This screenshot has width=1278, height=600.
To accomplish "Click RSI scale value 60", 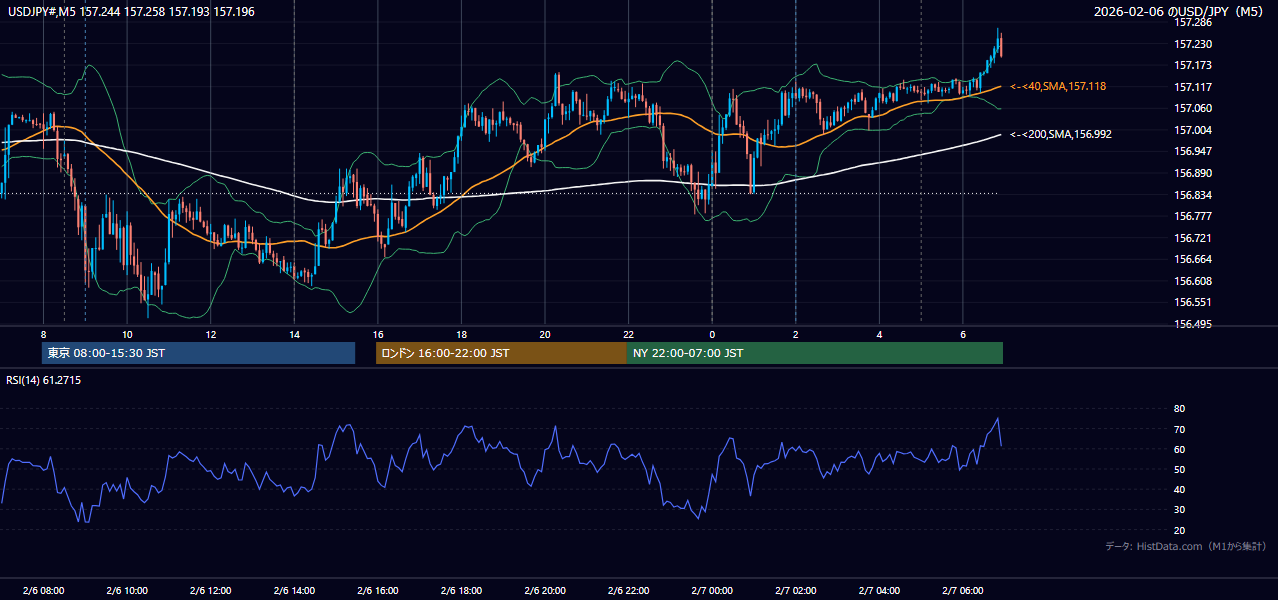I will point(1179,449).
